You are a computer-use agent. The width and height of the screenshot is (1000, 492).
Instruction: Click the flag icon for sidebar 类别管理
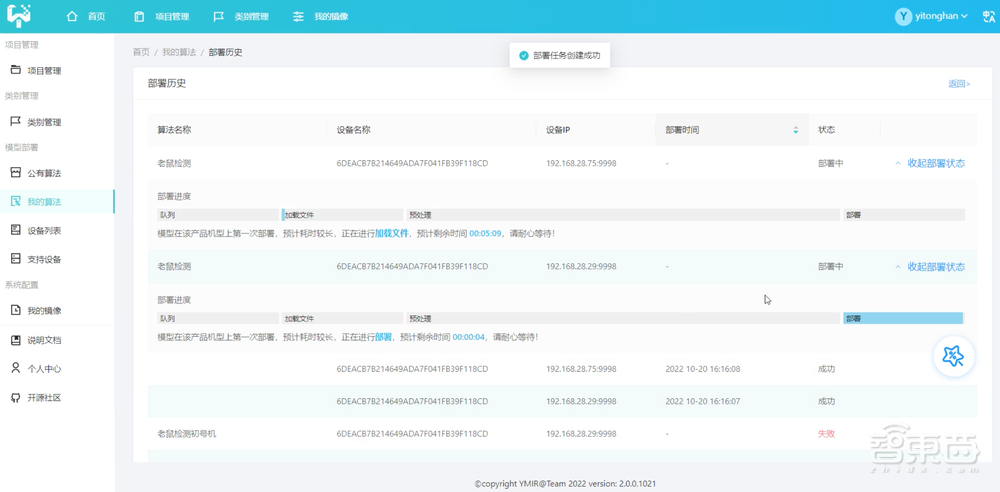tap(16, 121)
